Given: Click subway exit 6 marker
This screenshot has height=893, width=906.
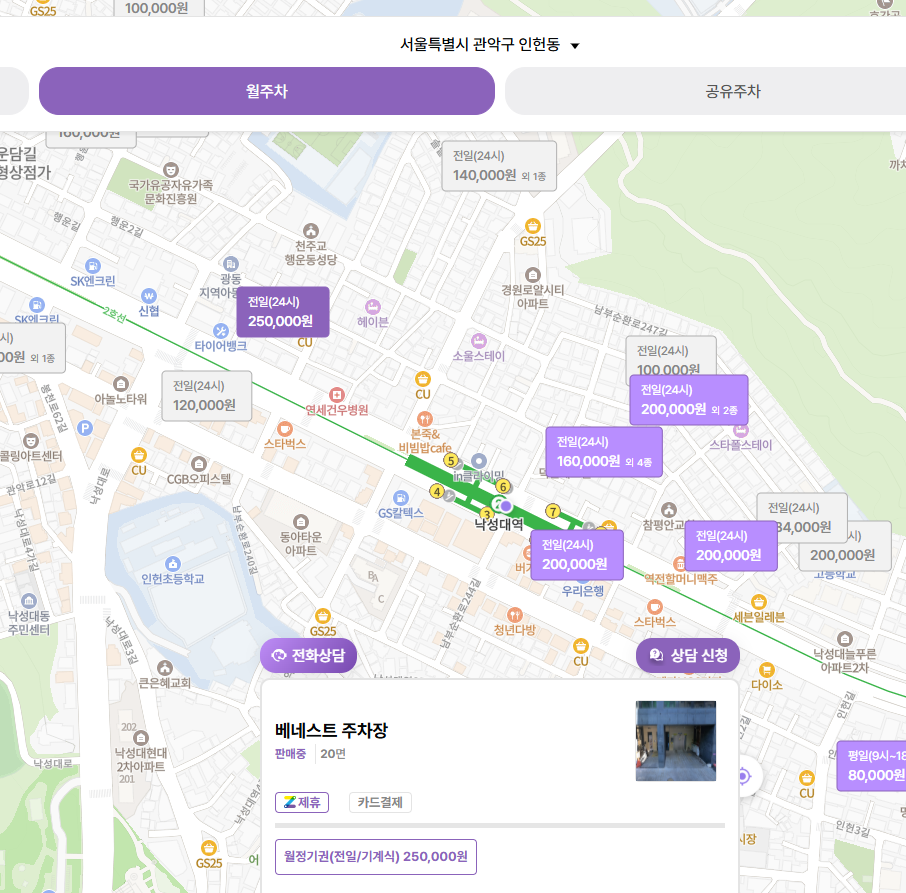Looking at the screenshot, I should (503, 486).
